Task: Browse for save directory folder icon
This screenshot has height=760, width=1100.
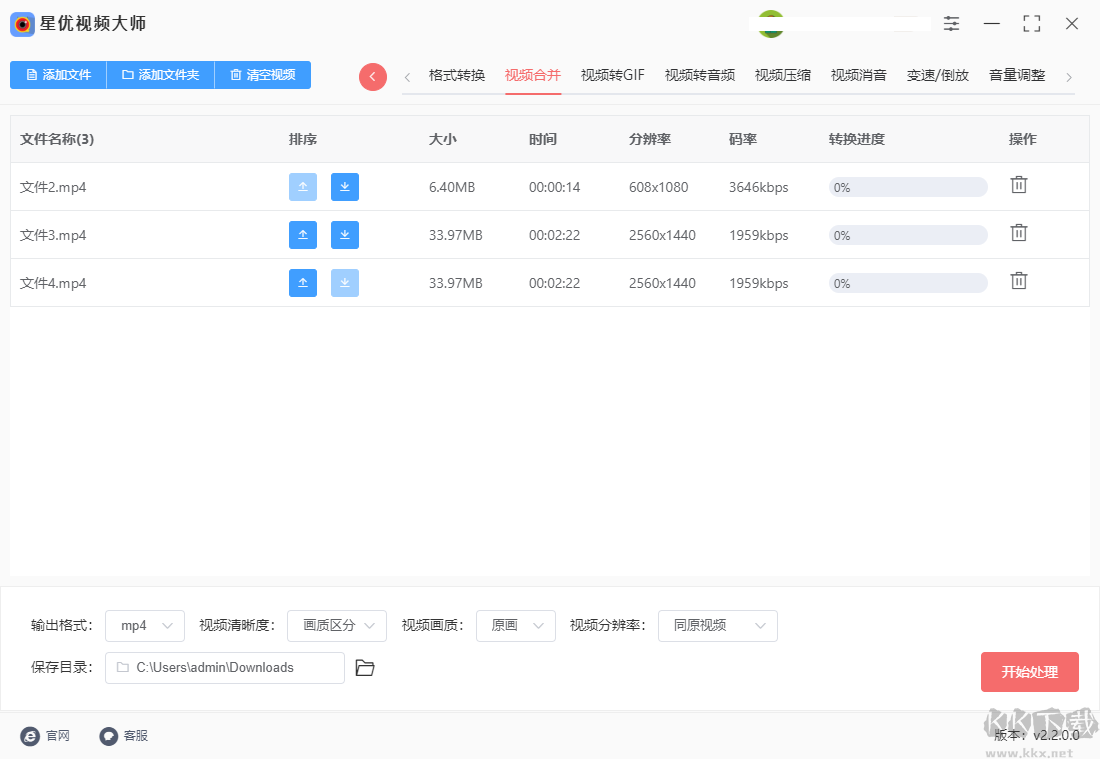Action: pos(365,668)
